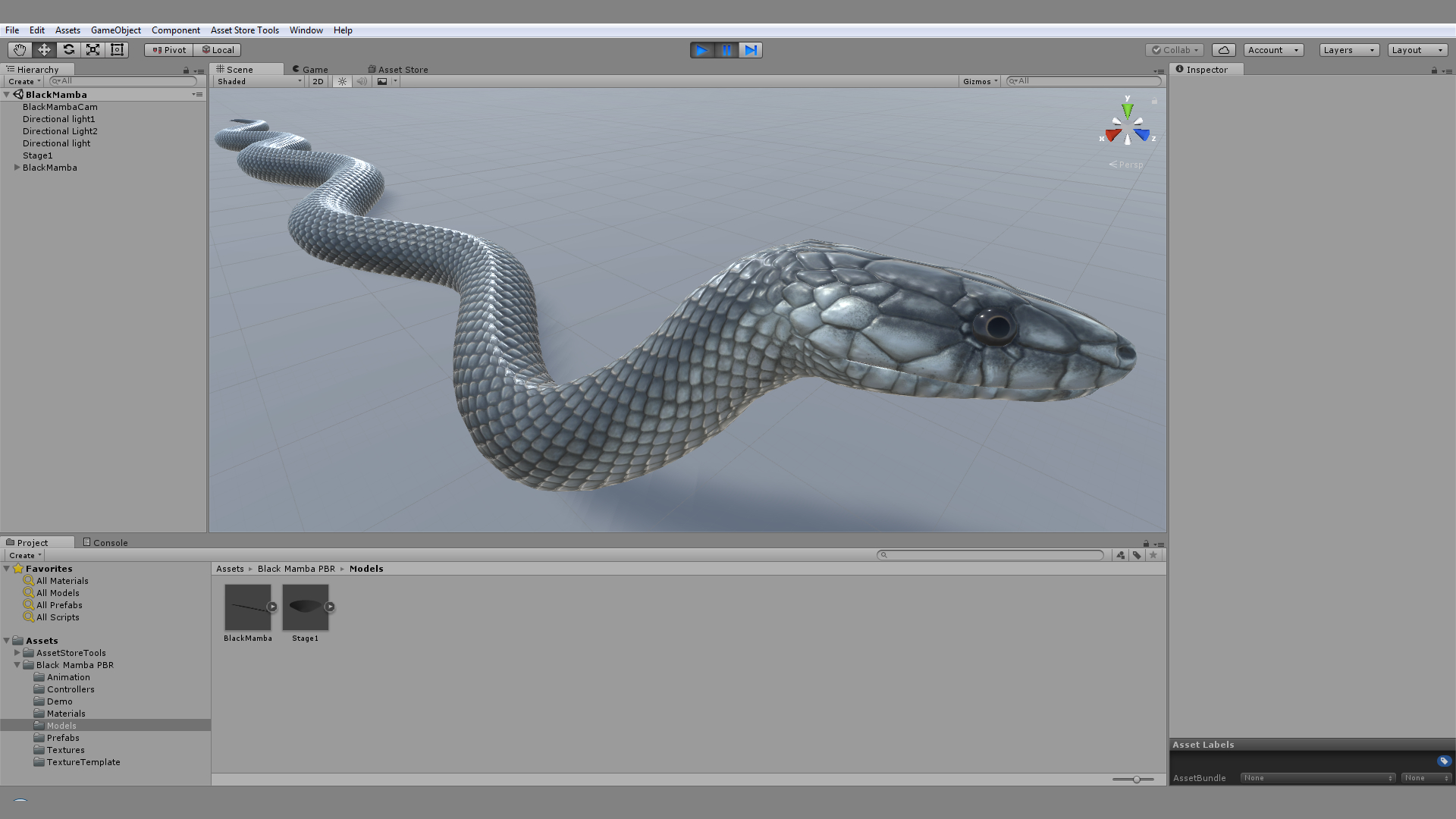This screenshot has width=1456, height=819.
Task: Expand the BlackMamba object in the Hierarchy
Action: pos(17,168)
